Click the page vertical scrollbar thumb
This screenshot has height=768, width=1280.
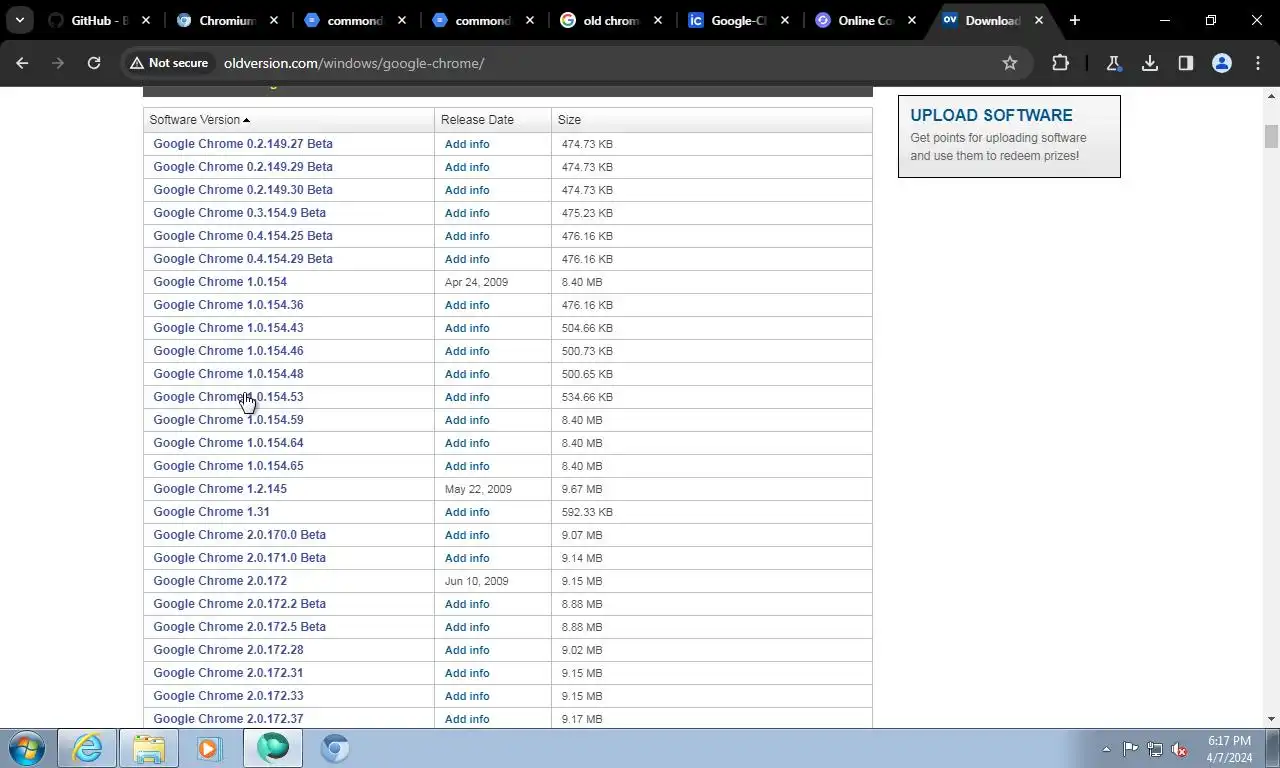click(1271, 137)
